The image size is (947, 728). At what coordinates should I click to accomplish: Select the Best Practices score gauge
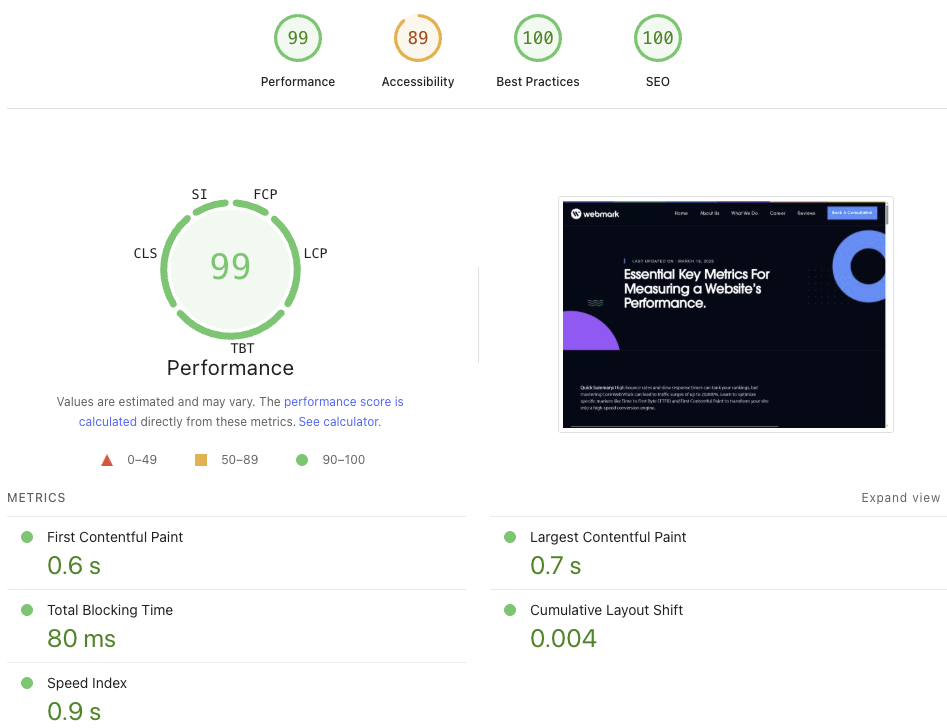coord(537,37)
